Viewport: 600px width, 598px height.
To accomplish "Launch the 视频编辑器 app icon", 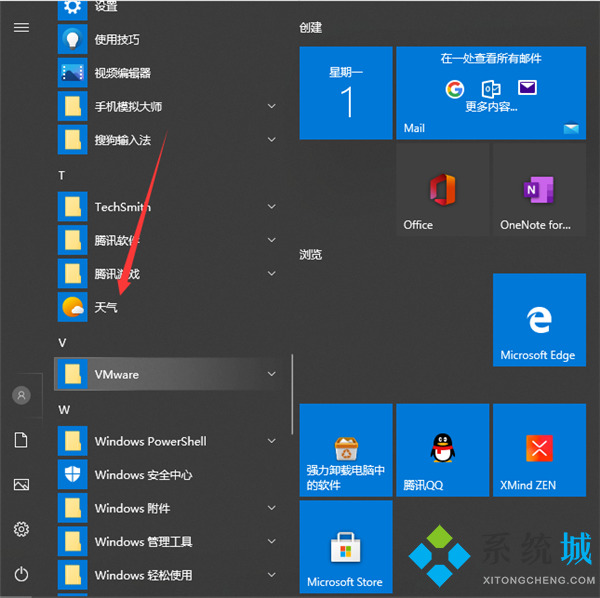I will (x=73, y=73).
